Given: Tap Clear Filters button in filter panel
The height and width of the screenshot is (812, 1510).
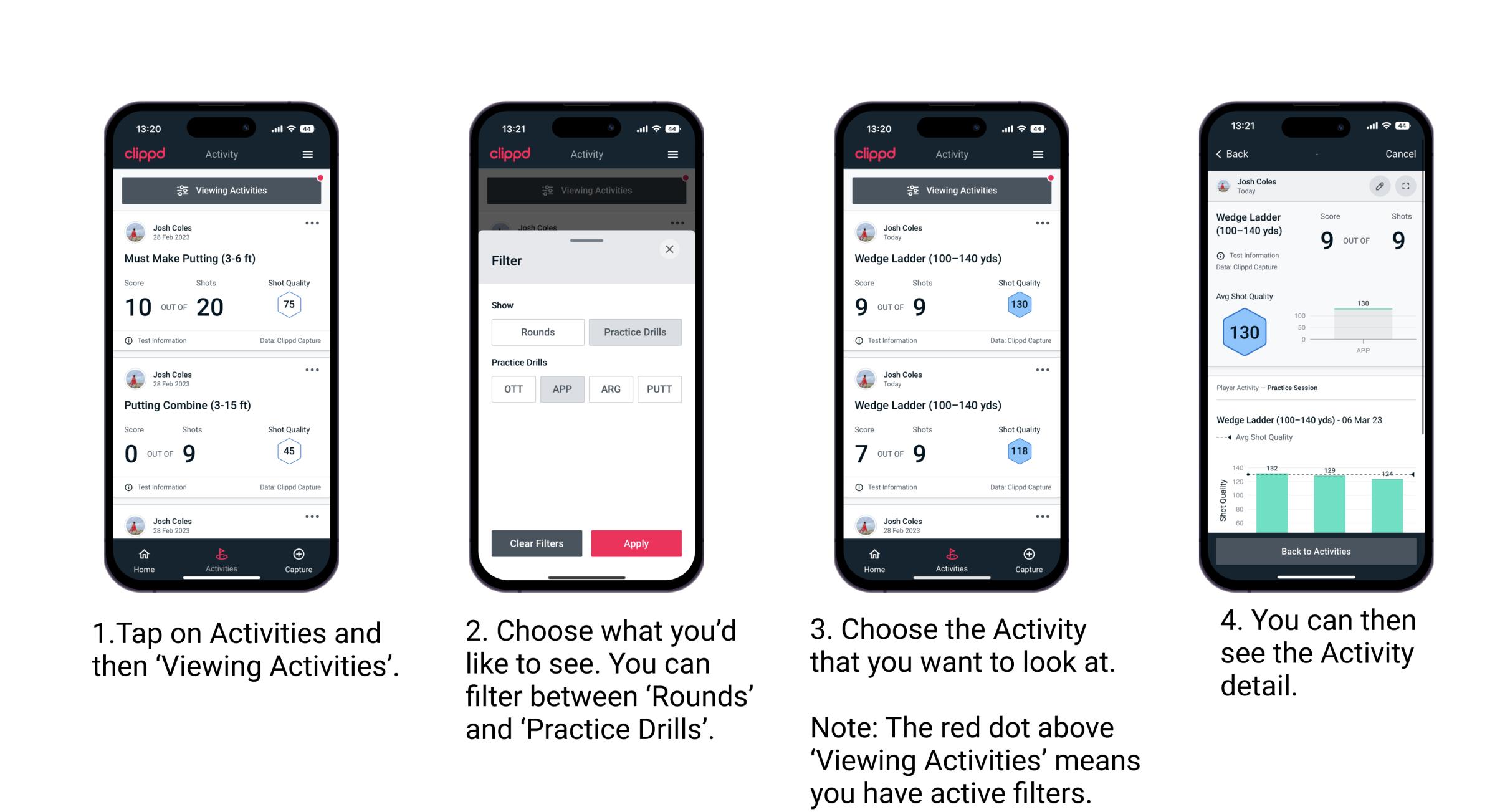Looking at the screenshot, I should click(x=537, y=542).
